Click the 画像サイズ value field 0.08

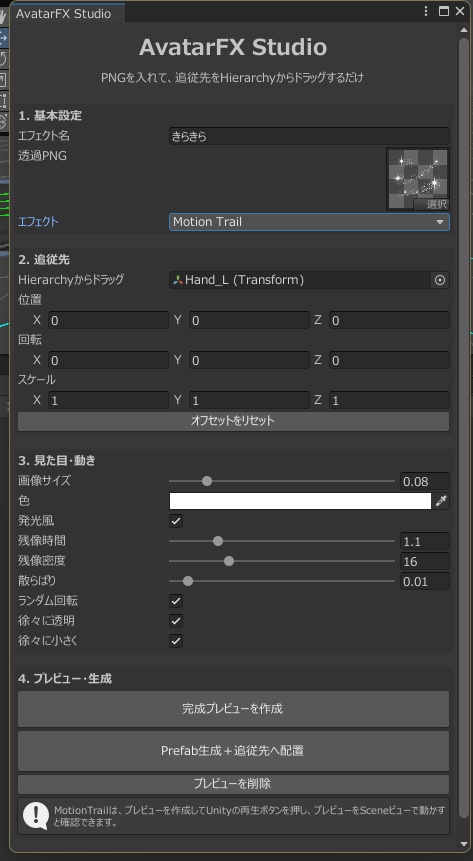pyautogui.click(x=425, y=481)
